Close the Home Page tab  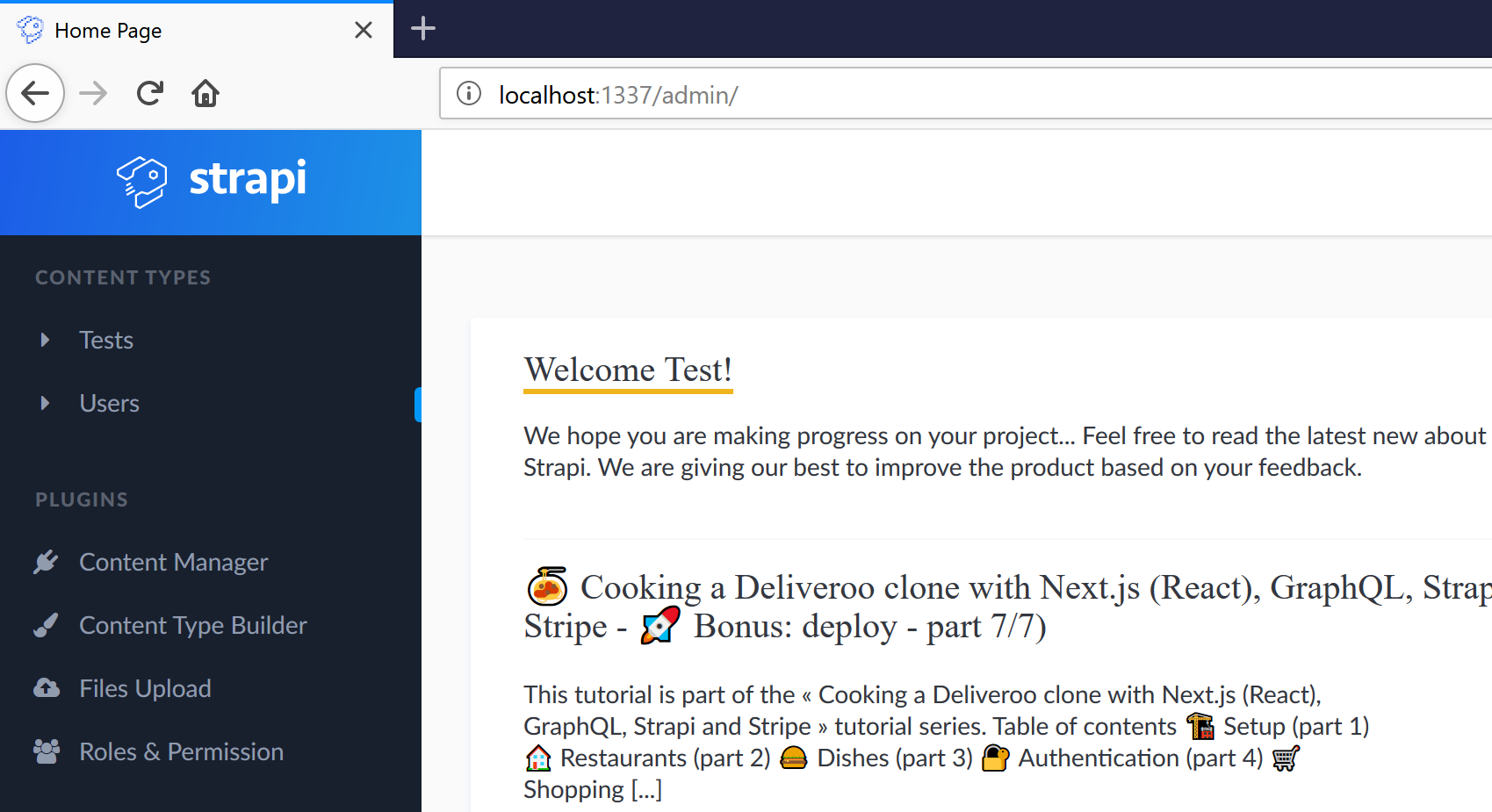pos(363,29)
